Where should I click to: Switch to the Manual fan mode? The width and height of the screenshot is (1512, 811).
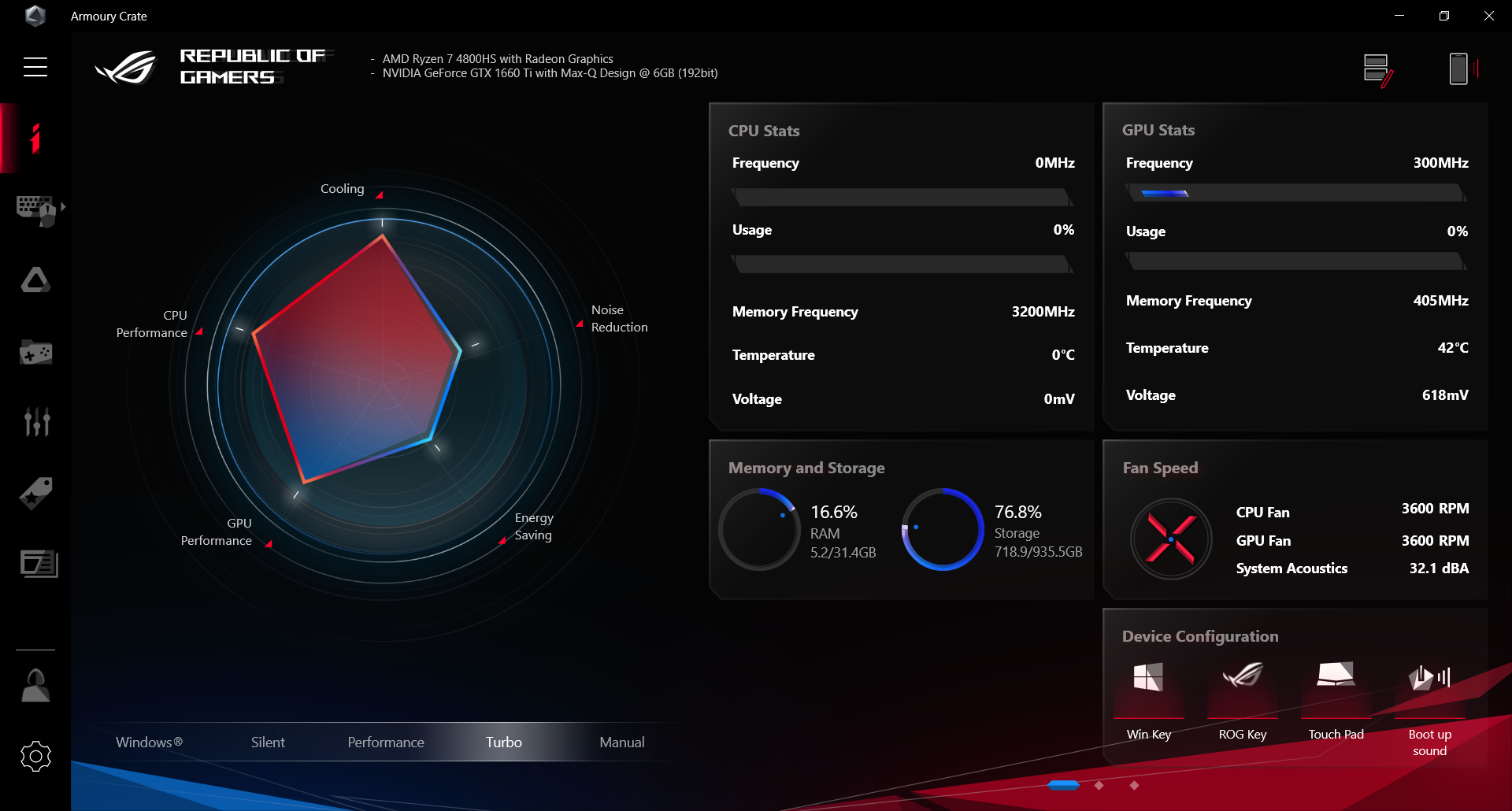click(622, 742)
